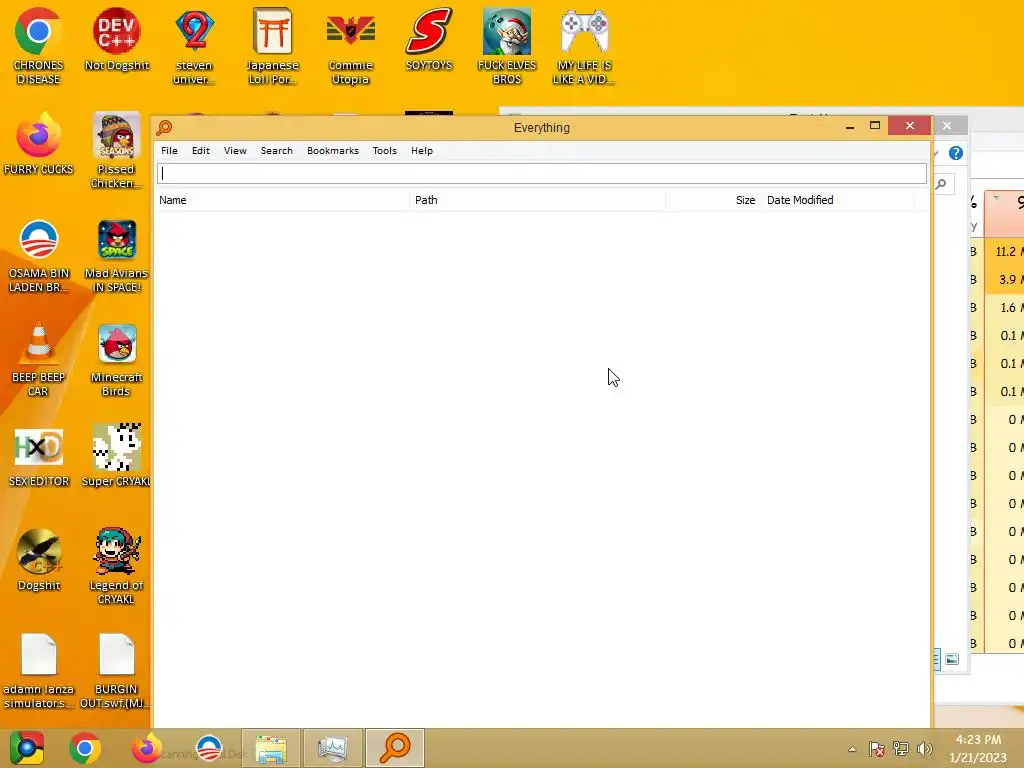The width and height of the screenshot is (1024, 768).
Task: Open the Firefox icon labeled FURRY CUCKS
Action: click(x=38, y=144)
